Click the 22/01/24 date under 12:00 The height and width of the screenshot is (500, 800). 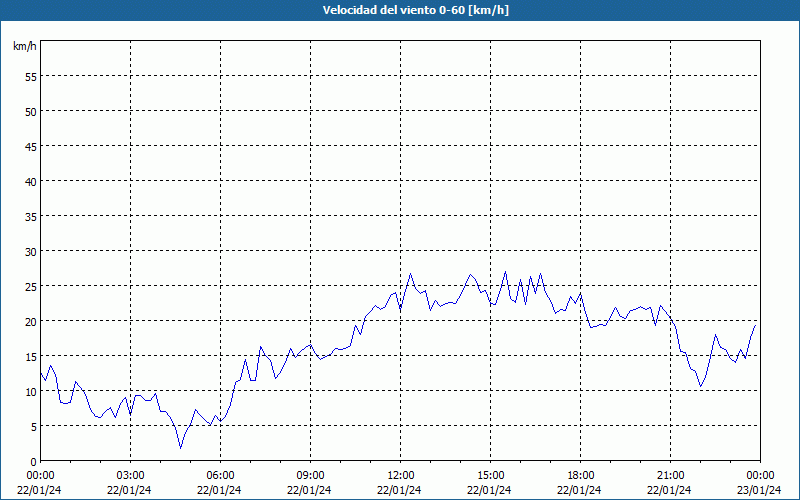tap(399, 490)
